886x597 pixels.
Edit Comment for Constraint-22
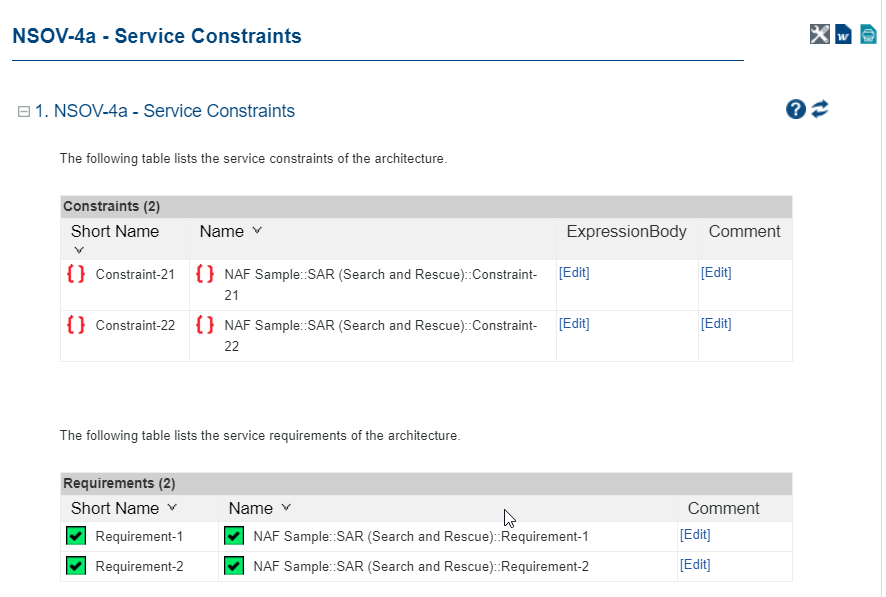716,324
